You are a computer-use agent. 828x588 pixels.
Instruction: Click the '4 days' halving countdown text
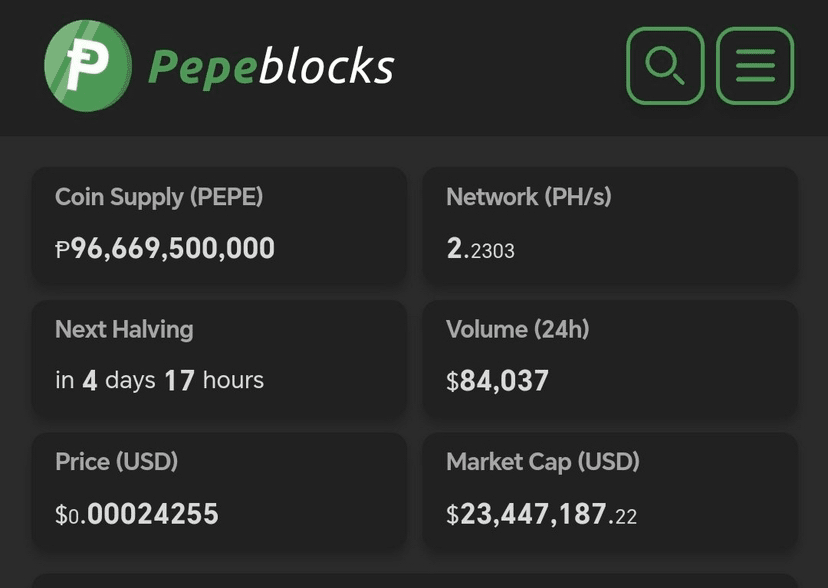119,380
